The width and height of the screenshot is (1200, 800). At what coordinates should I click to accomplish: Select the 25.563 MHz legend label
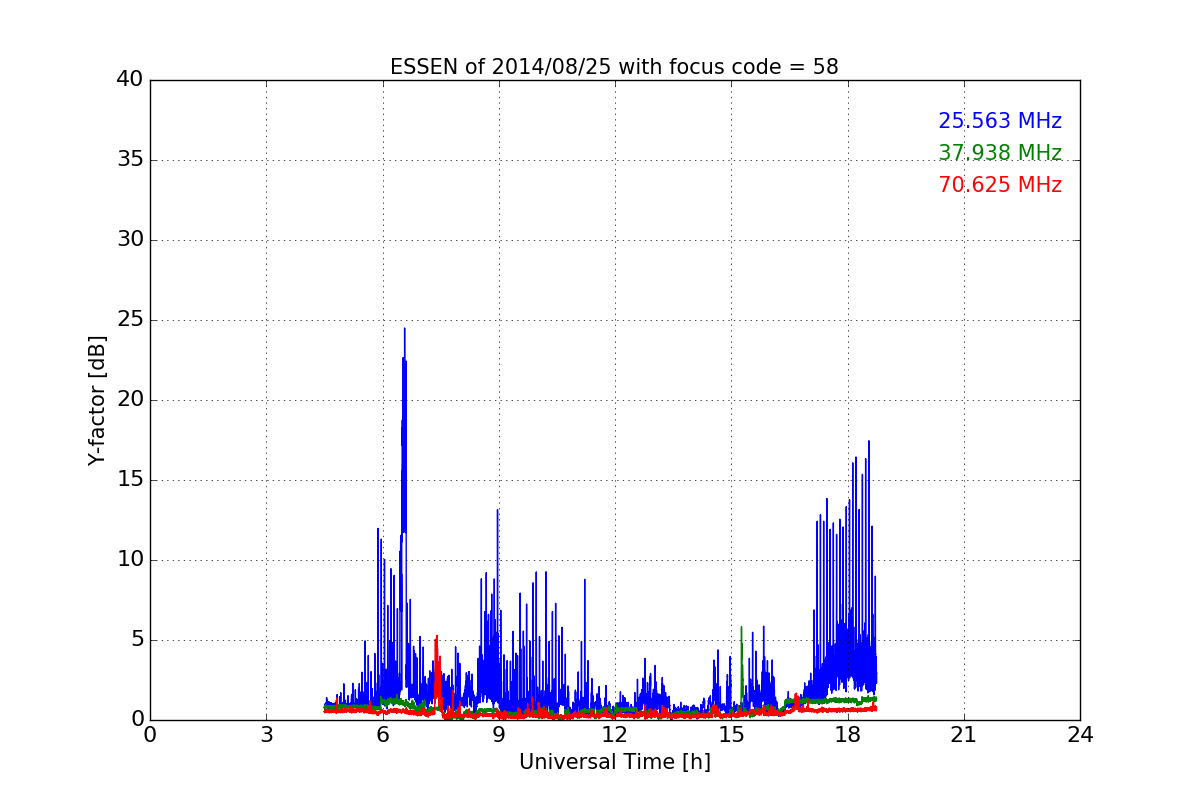point(1000,121)
